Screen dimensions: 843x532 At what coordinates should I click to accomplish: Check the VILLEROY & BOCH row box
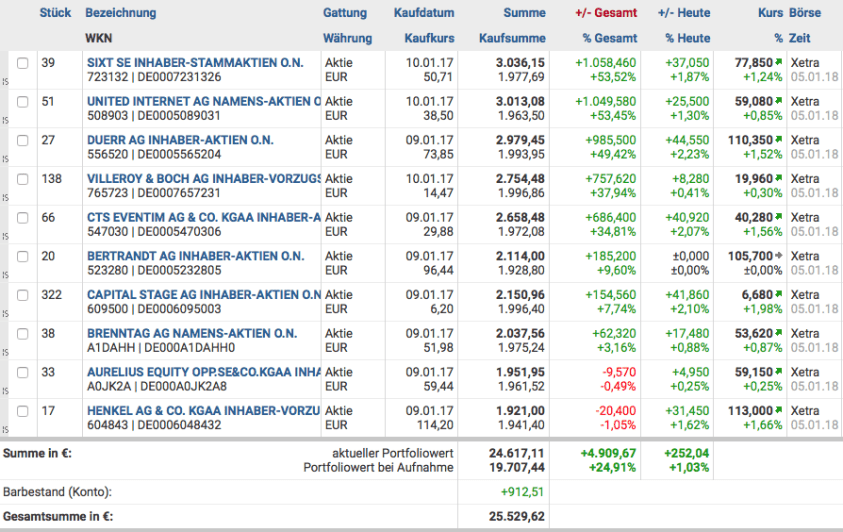click(23, 179)
